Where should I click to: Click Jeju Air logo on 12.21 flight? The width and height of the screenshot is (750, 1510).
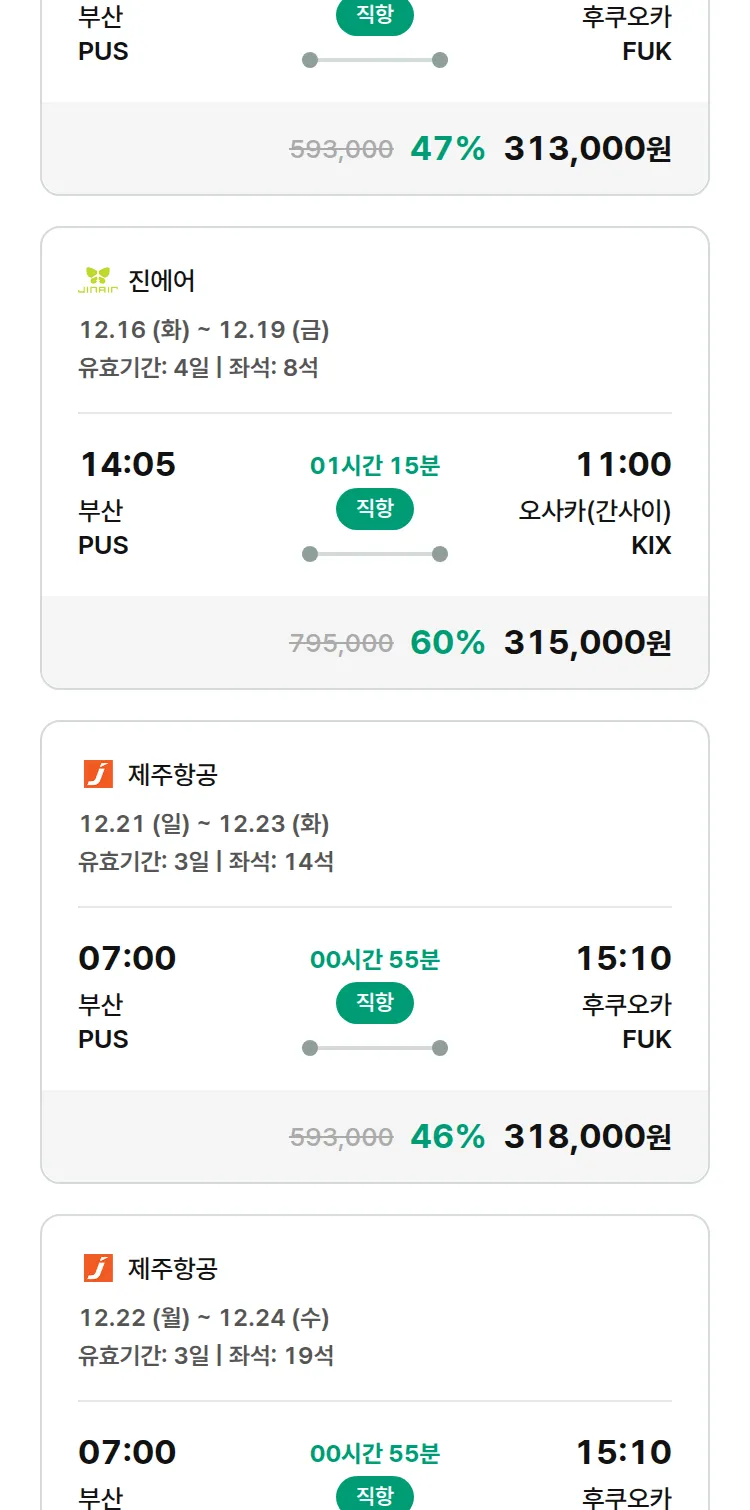(98, 774)
